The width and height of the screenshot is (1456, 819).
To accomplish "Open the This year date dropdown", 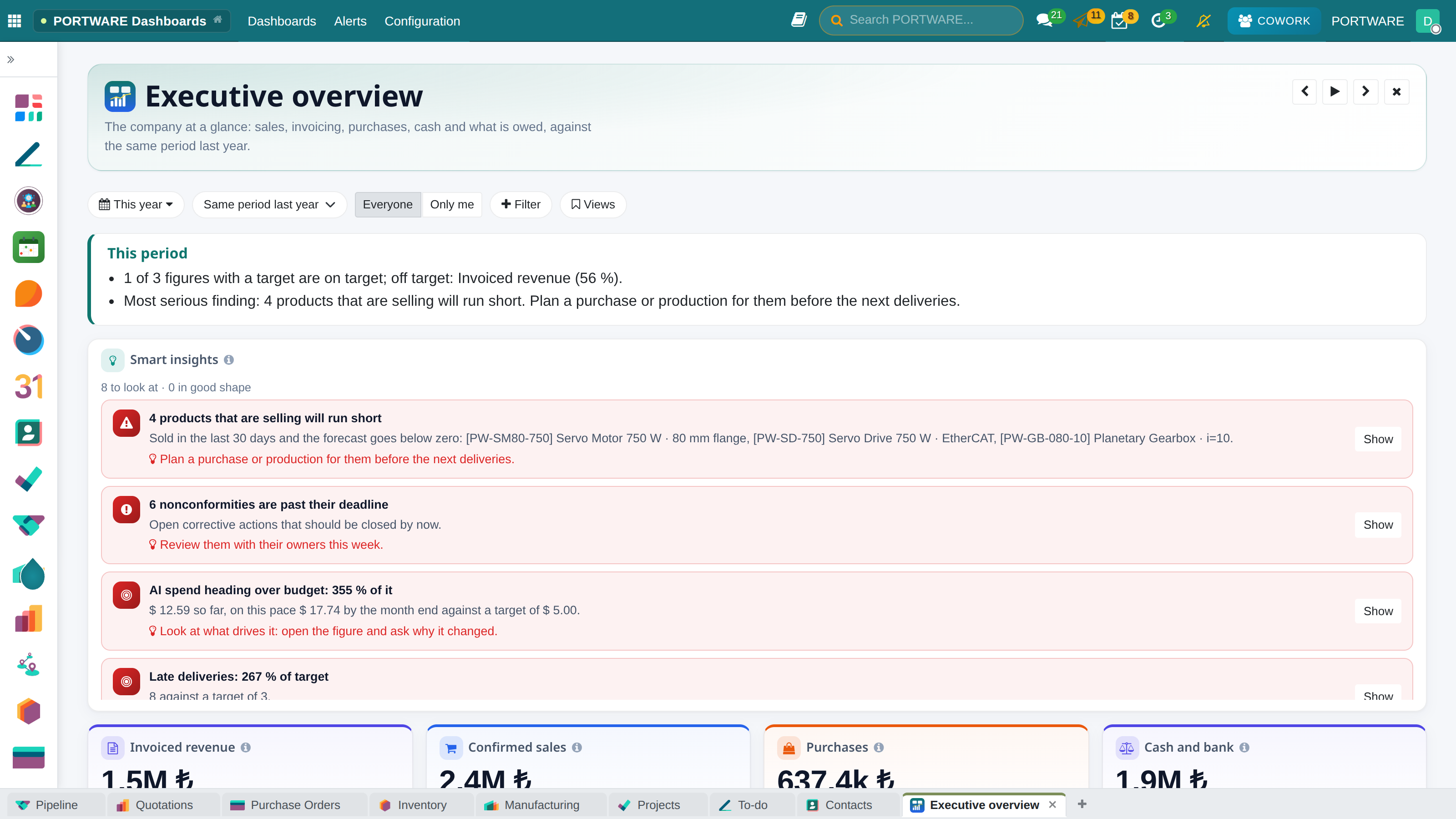I will (x=136, y=205).
